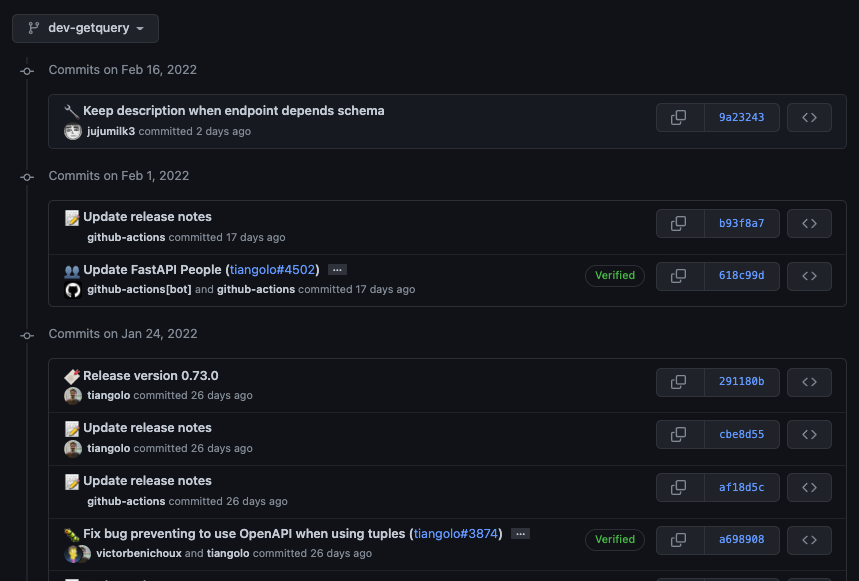Click the git branch icon in branch selector
The width and height of the screenshot is (859, 581).
coord(34,28)
